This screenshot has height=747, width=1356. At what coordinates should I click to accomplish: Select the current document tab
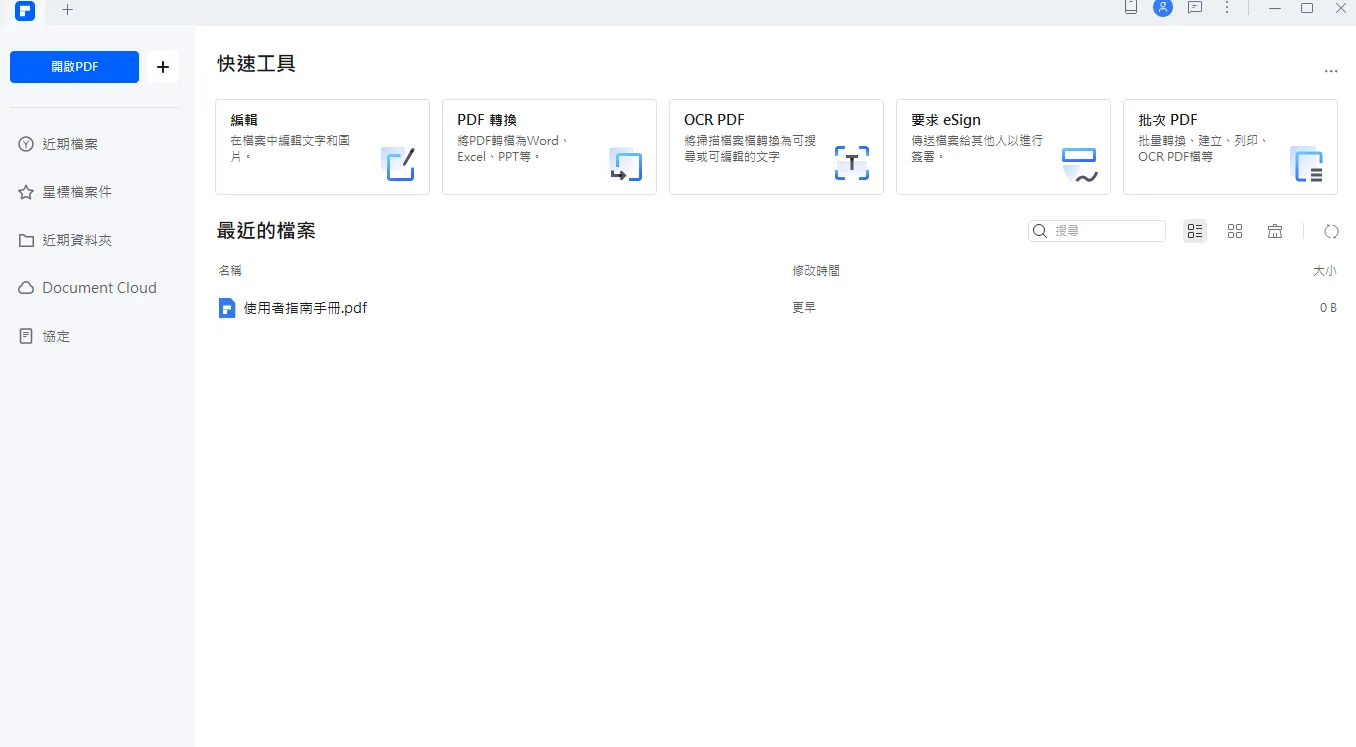coord(24,11)
